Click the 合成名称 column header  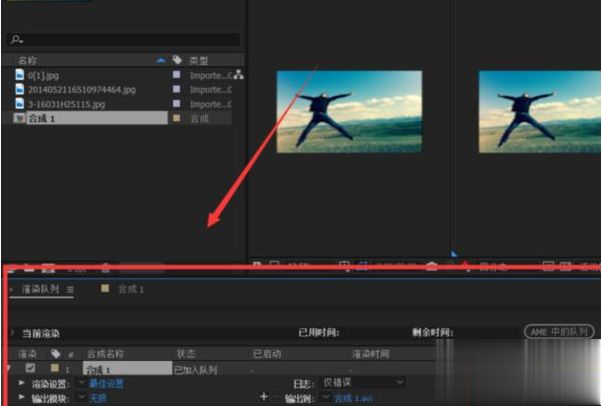coord(106,354)
